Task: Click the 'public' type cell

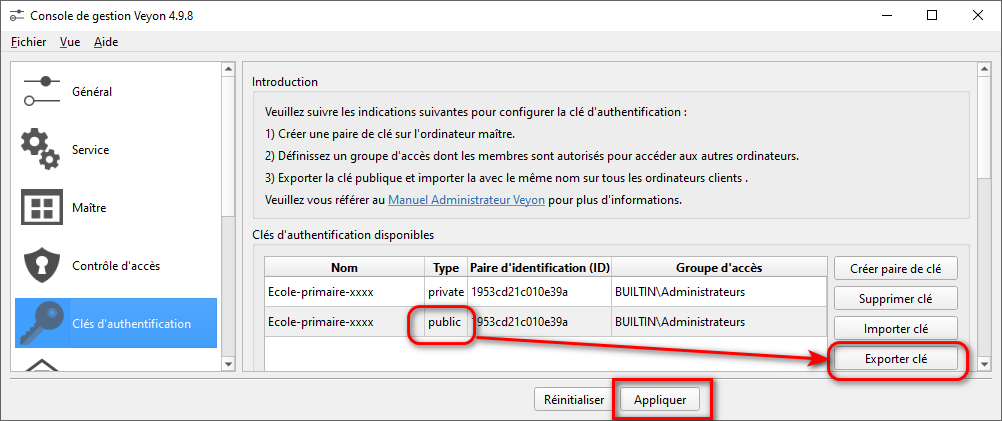Action: (x=444, y=322)
